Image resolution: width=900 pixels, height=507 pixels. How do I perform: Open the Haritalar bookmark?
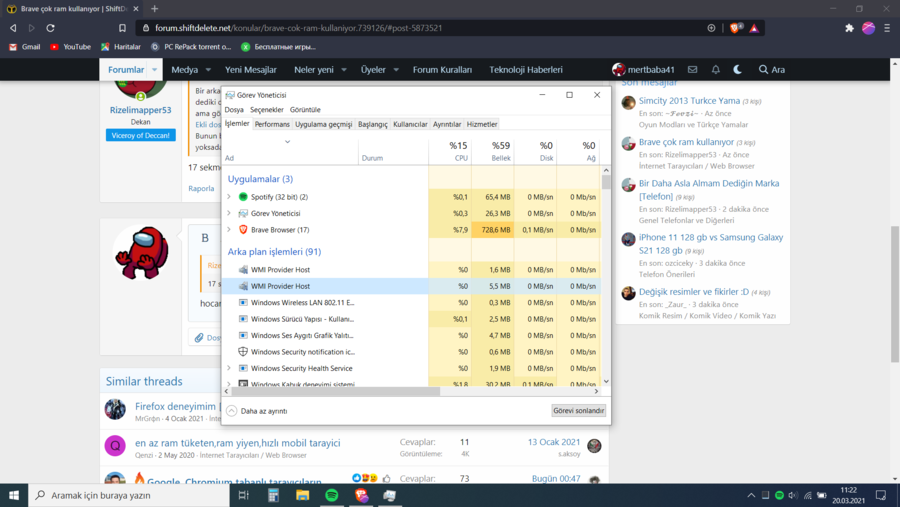click(121, 47)
